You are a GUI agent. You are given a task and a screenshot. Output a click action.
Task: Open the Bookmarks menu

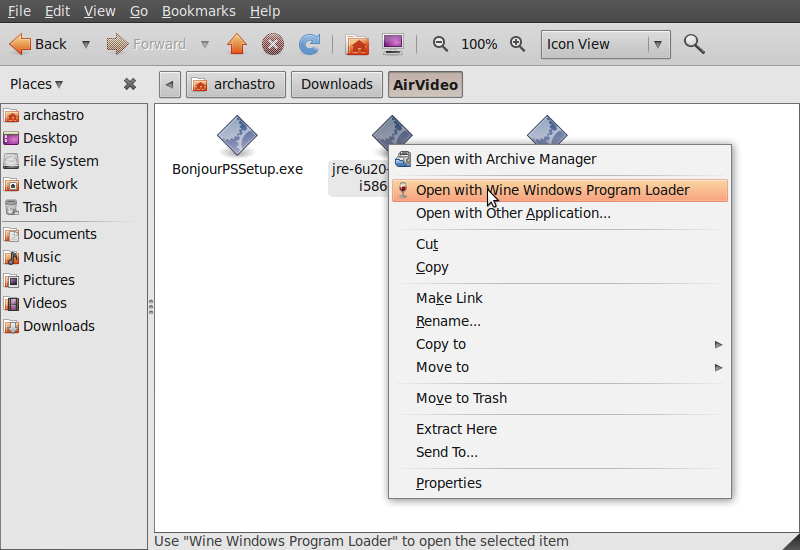(198, 11)
